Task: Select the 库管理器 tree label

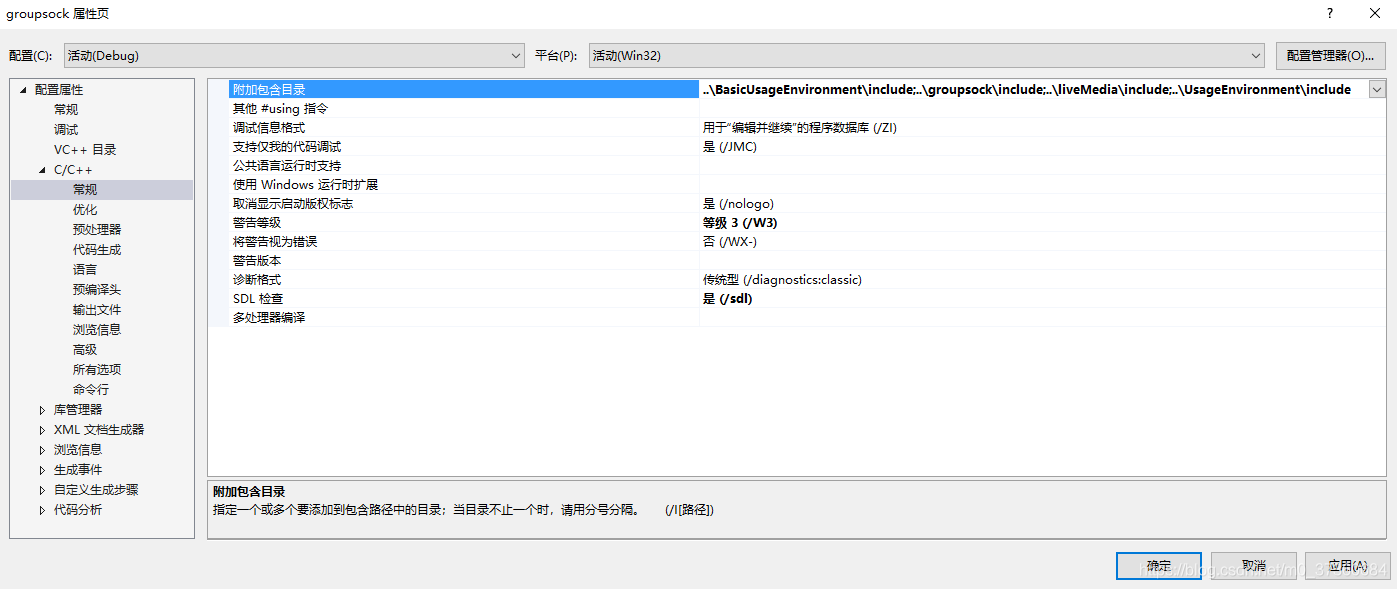Action: point(78,410)
